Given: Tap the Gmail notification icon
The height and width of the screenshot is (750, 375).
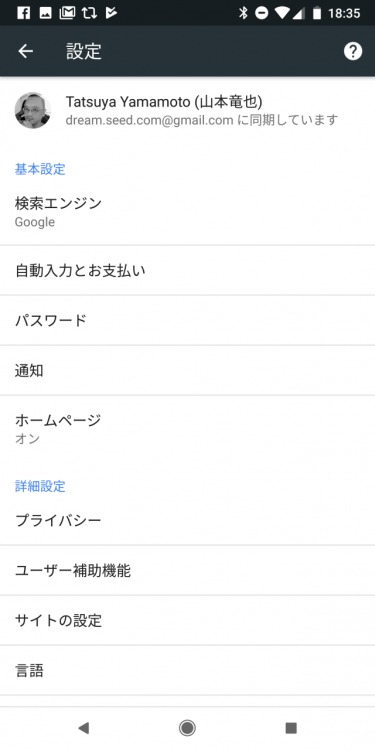Looking at the screenshot, I should [x=67, y=13].
